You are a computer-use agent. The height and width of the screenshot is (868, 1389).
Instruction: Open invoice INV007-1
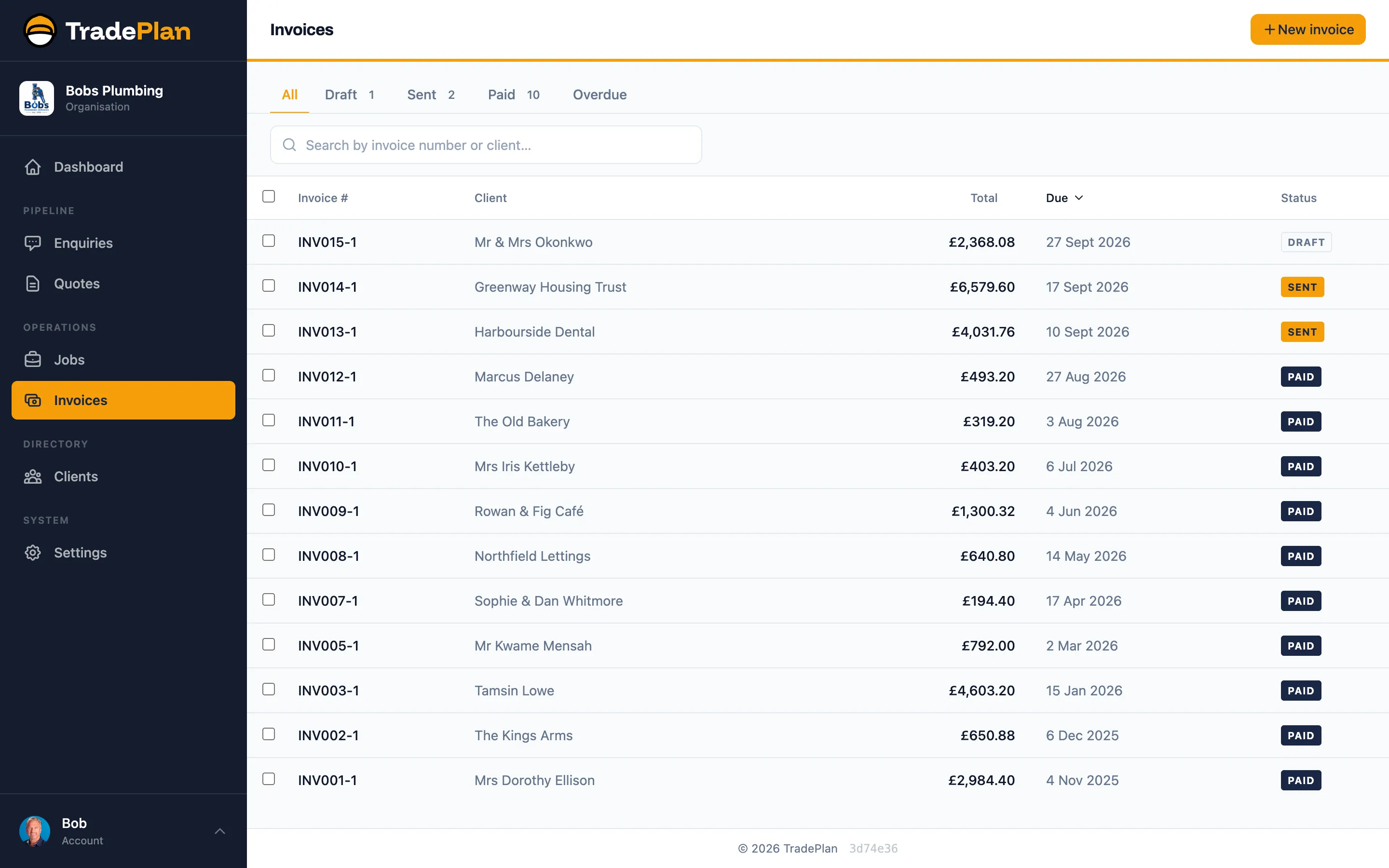point(328,601)
